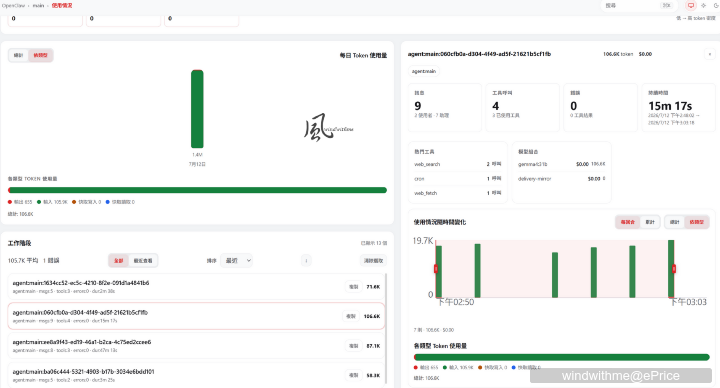This screenshot has height=388, width=720.
Task: Switch to dark theme via moon icon
Action: coord(716,6)
